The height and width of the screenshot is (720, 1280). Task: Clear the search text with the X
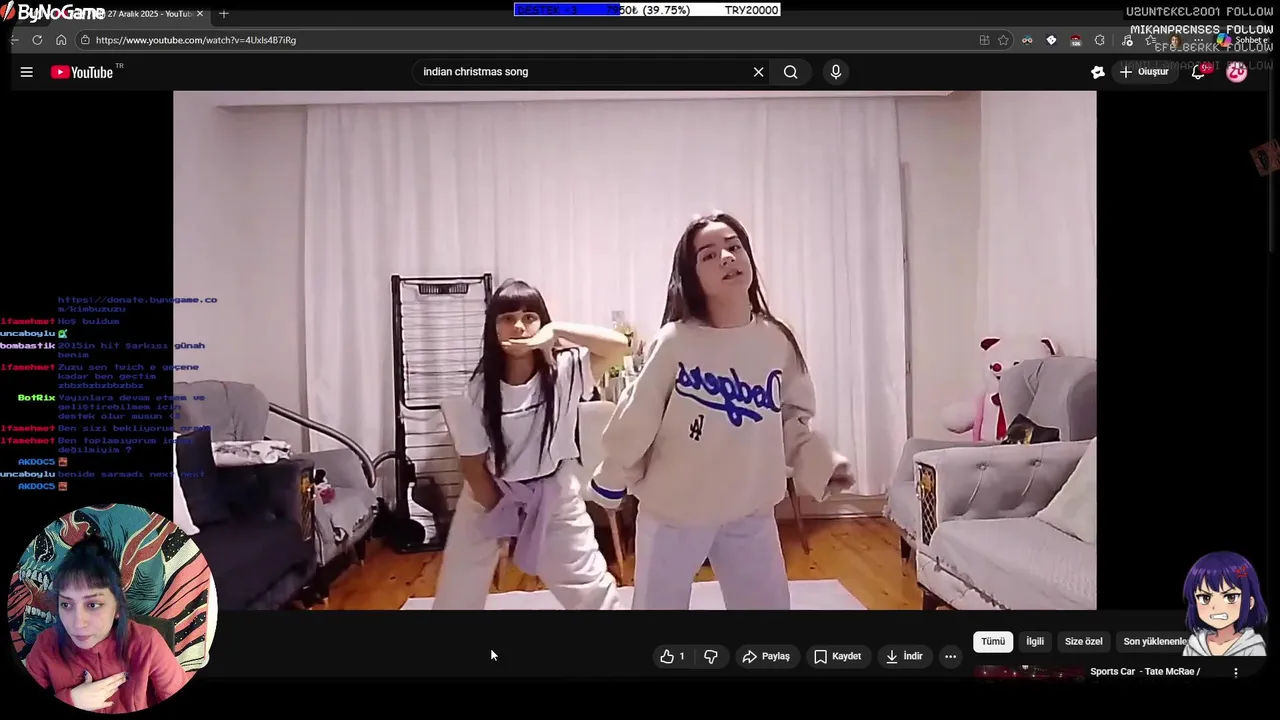(758, 72)
